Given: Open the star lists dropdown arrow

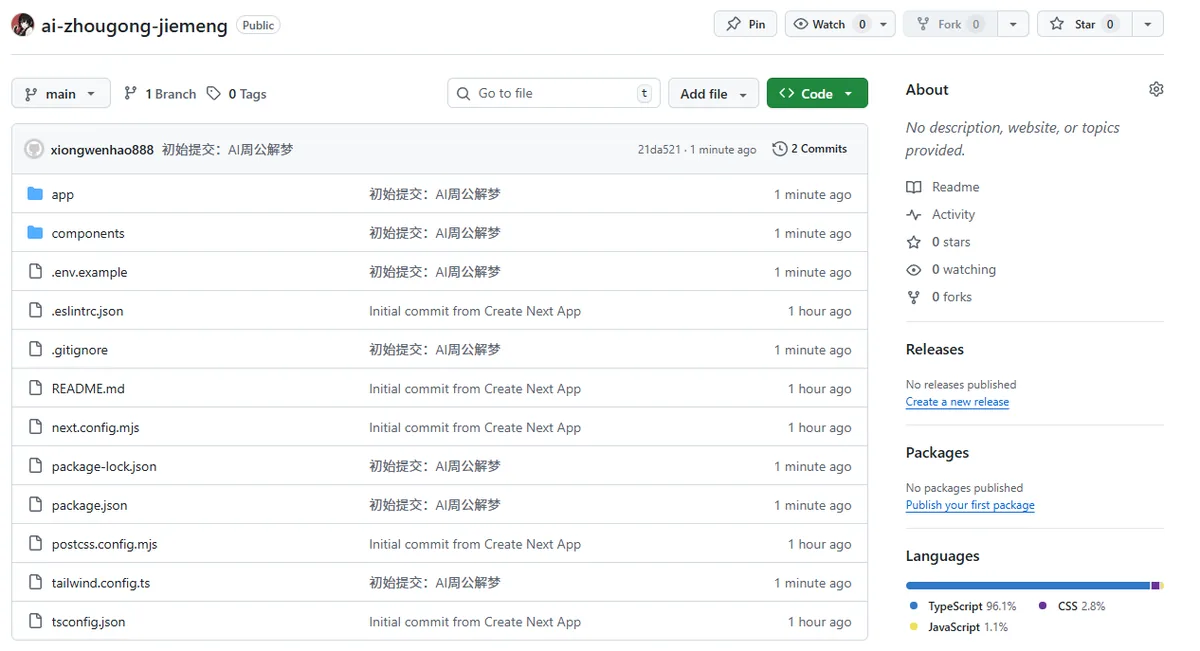Looking at the screenshot, I should [1147, 24].
